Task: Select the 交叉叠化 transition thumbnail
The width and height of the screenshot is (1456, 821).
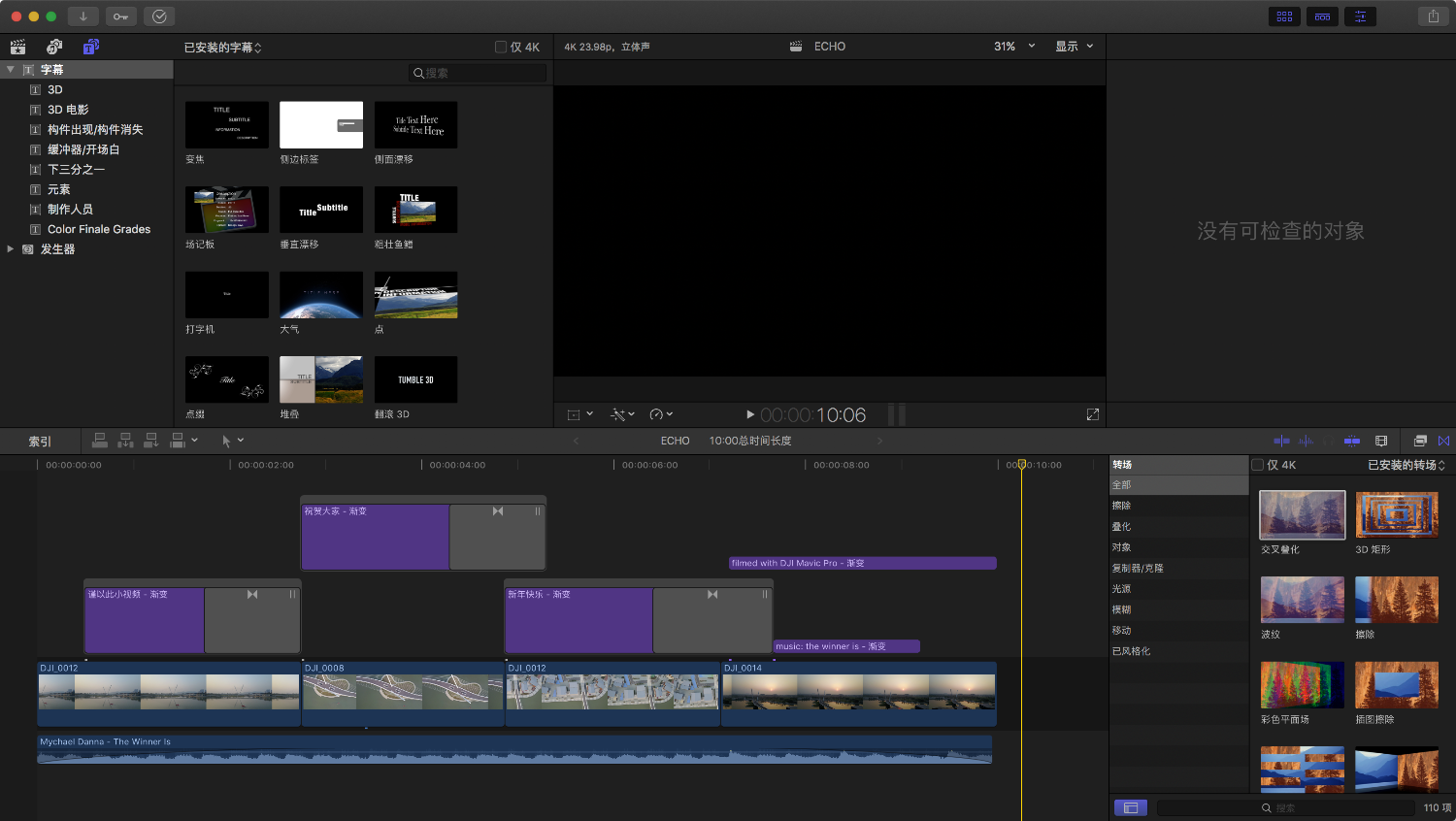Action: click(1303, 514)
